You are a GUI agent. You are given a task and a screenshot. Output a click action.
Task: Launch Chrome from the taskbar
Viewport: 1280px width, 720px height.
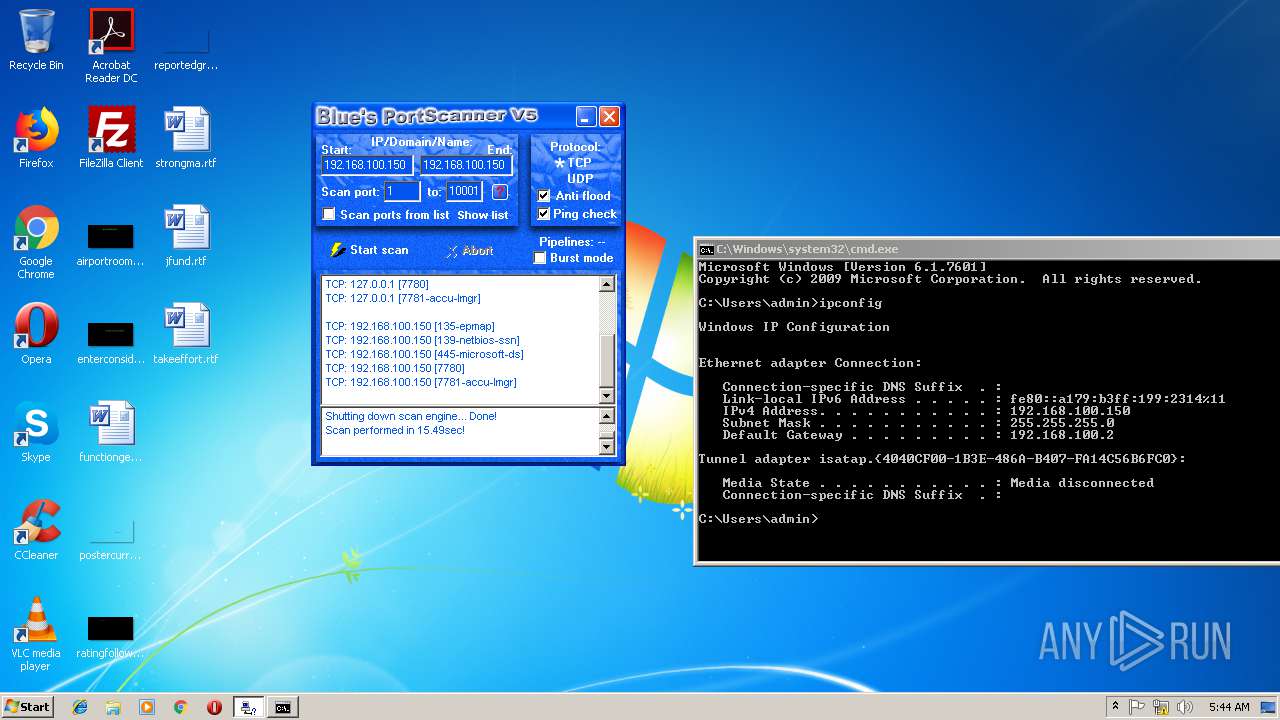tap(181, 707)
